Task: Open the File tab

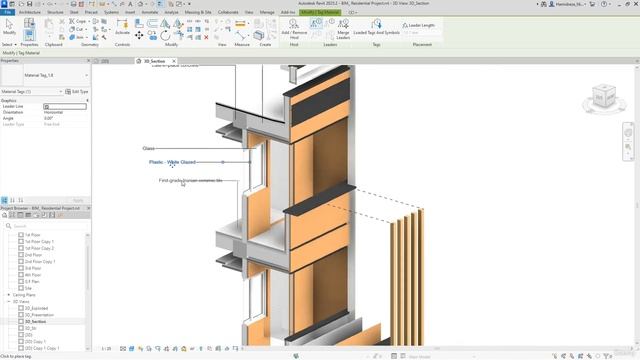Action: [x=7, y=12]
